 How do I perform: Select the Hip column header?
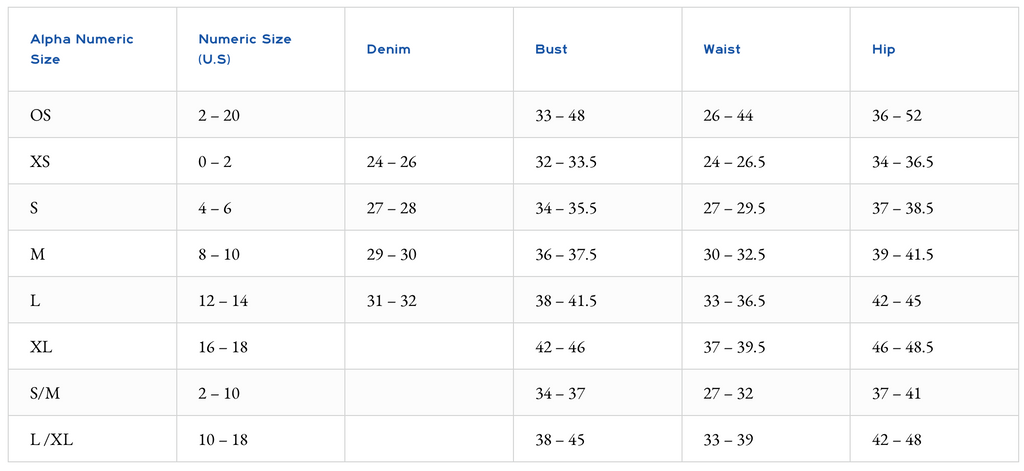883,49
